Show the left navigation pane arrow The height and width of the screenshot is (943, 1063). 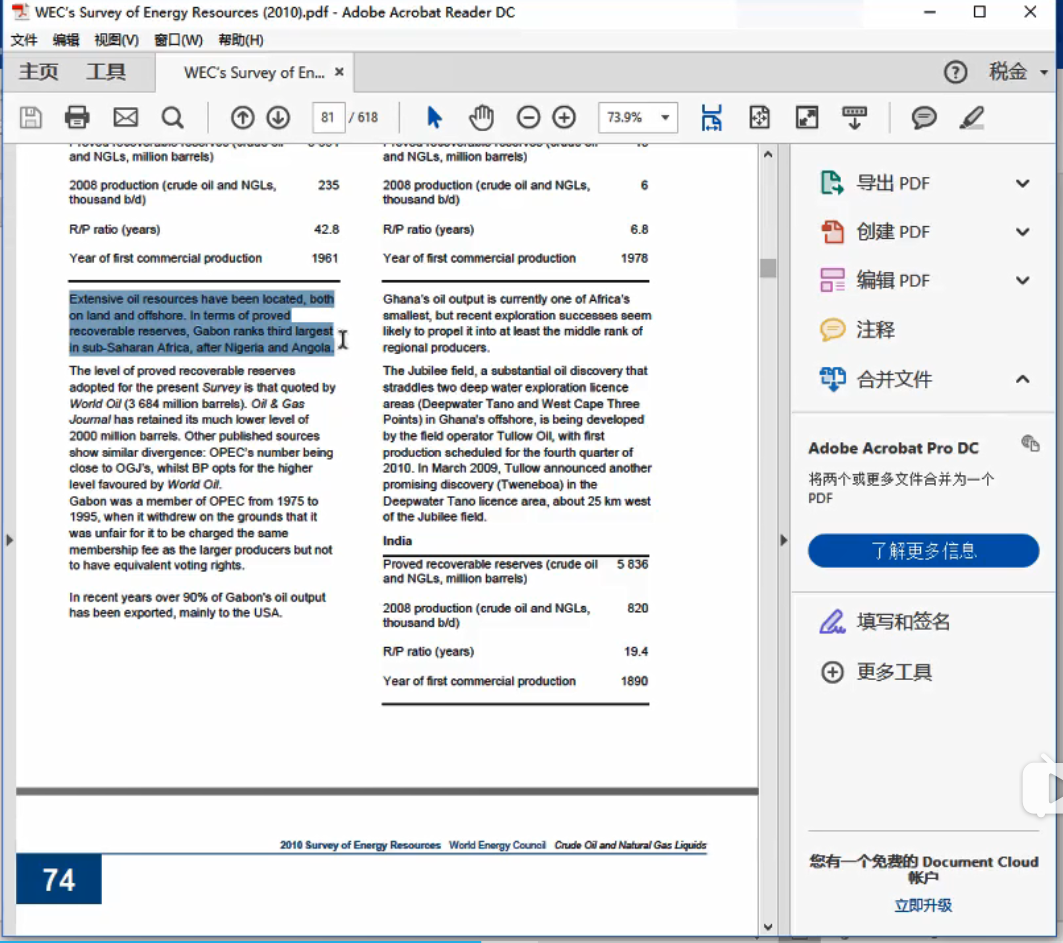tap(9, 540)
